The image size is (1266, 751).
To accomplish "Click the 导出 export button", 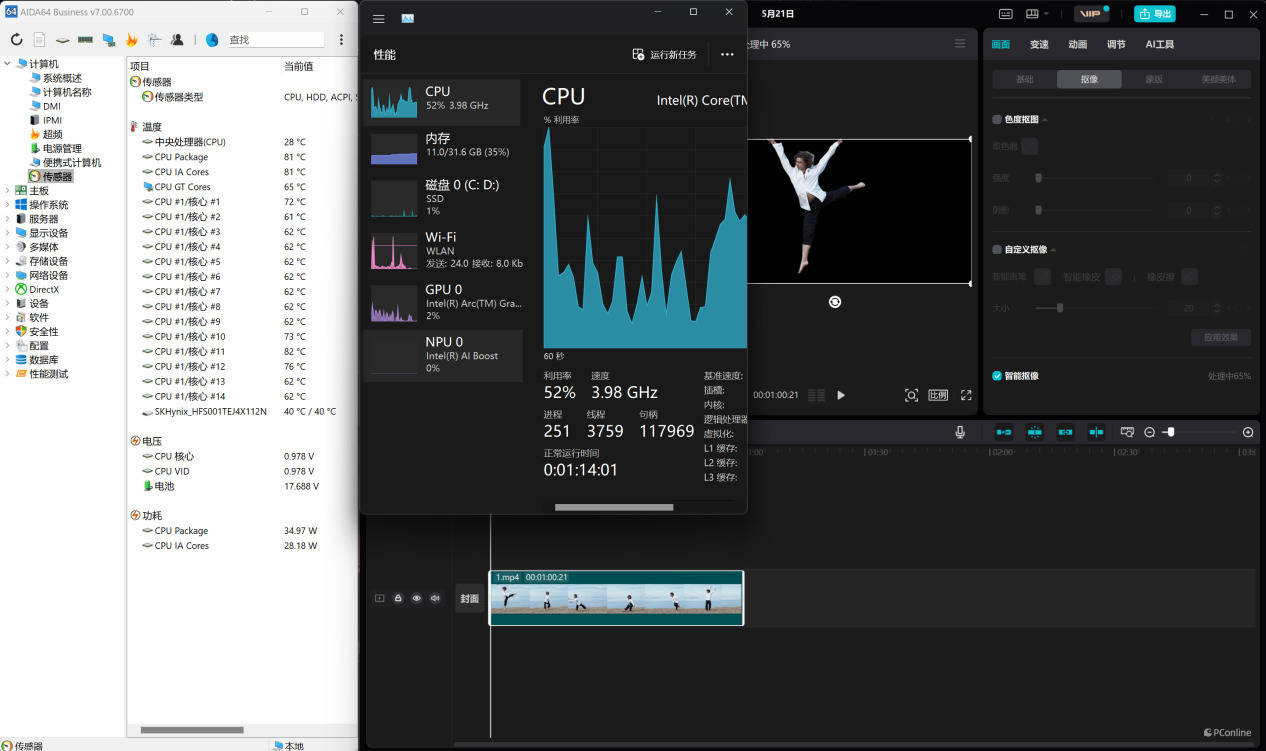I will click(1155, 14).
